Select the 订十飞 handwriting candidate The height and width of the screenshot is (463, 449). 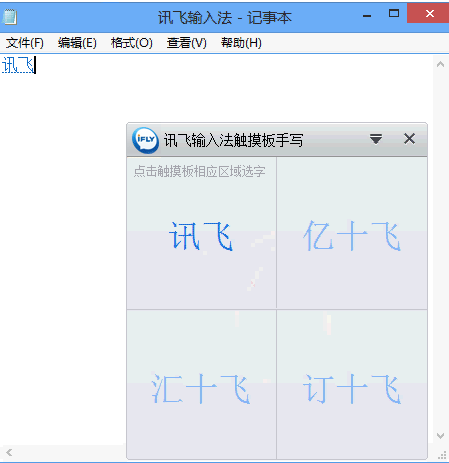coord(352,385)
